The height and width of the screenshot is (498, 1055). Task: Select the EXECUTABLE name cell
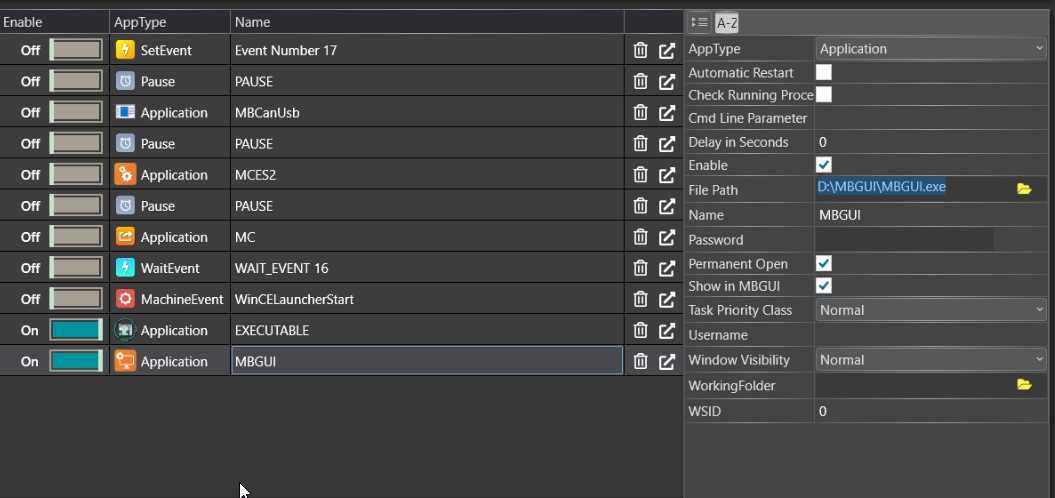pyautogui.click(x=427, y=330)
